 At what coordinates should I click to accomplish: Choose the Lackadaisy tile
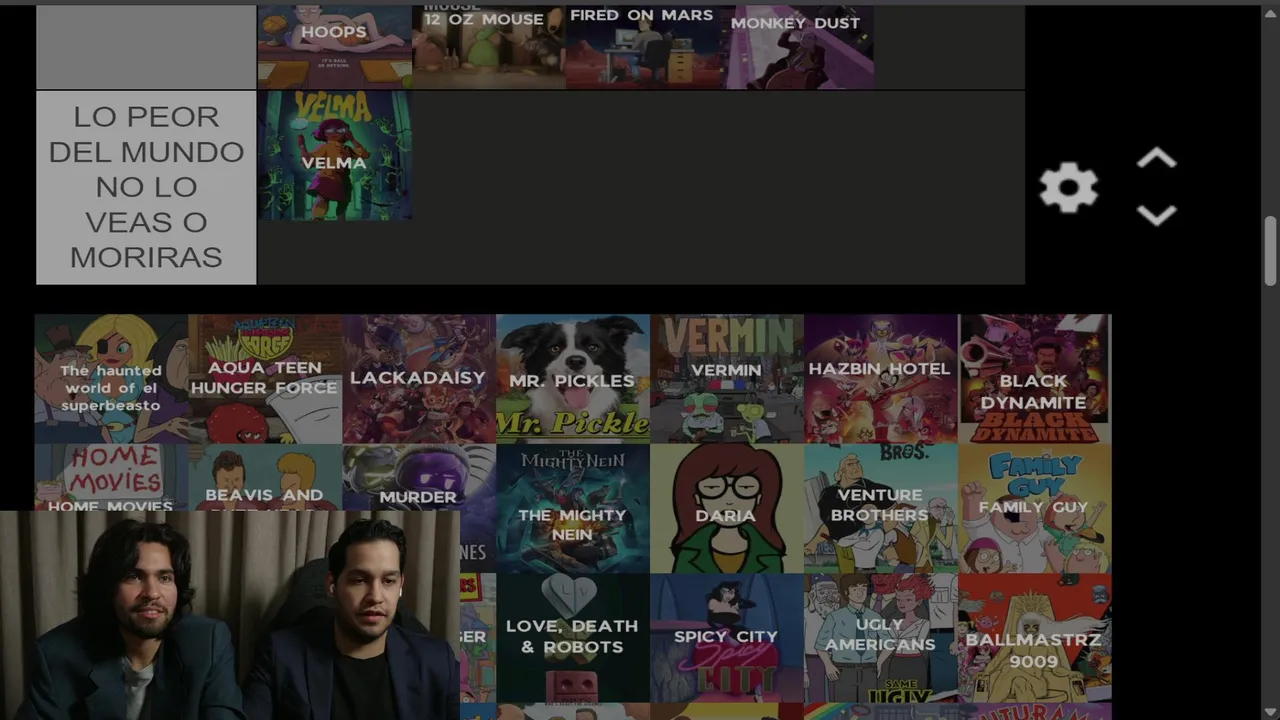419,379
